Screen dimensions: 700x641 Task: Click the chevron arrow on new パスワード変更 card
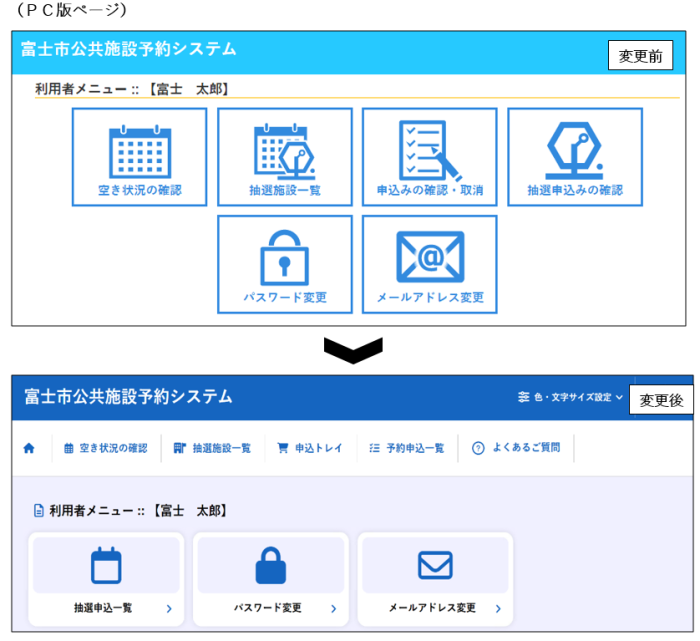point(333,608)
